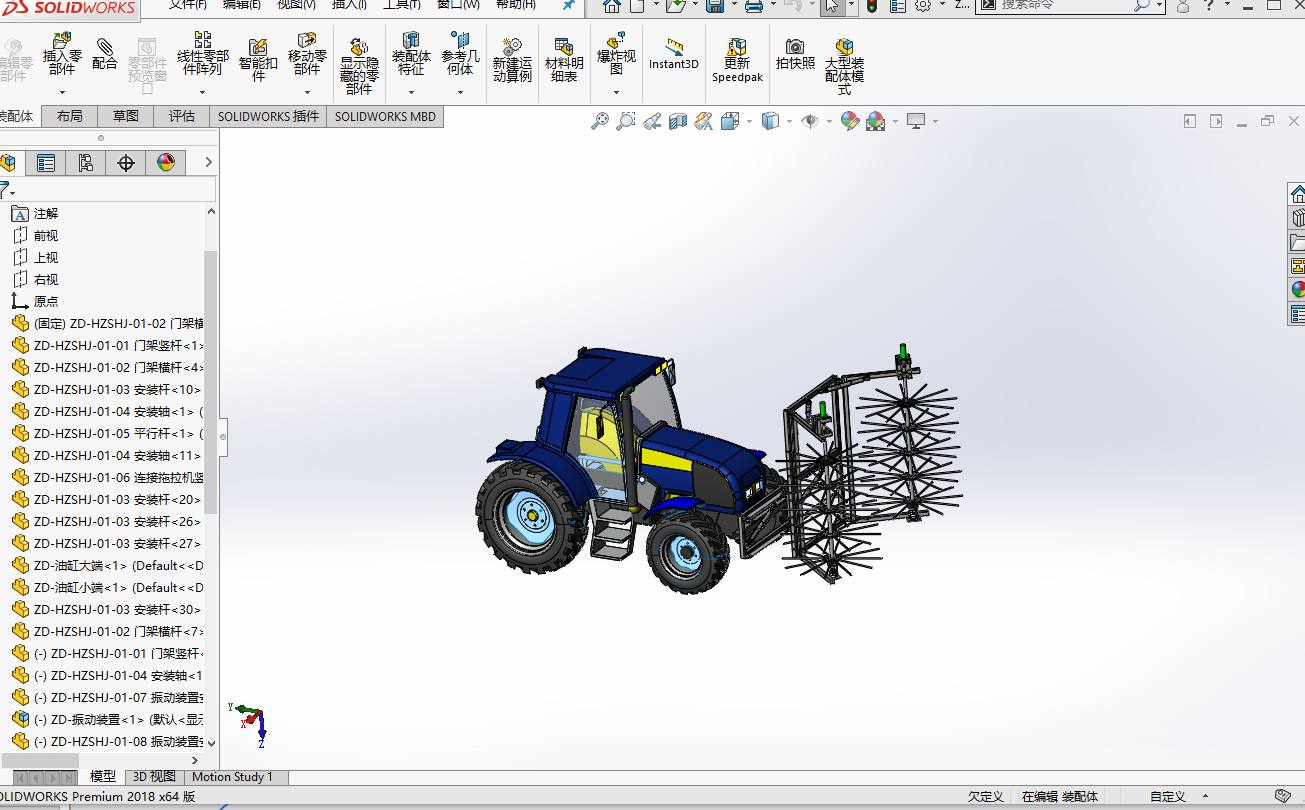Switch to the 3D 视图 tab
The image size is (1305, 810).
154,776
